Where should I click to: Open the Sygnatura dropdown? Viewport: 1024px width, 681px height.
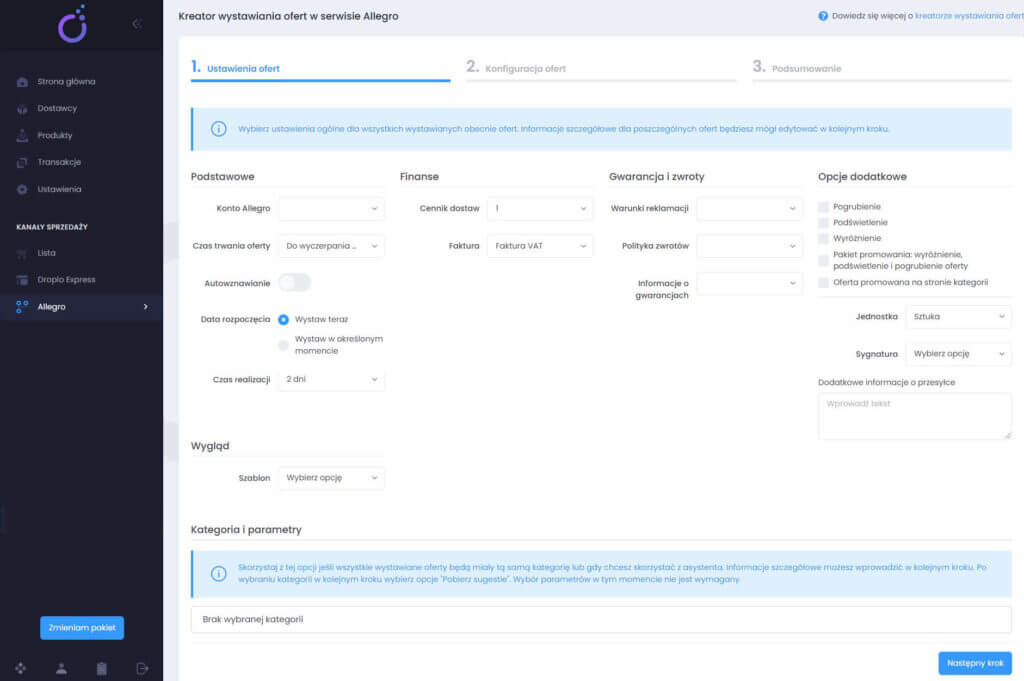pyautogui.click(x=958, y=354)
